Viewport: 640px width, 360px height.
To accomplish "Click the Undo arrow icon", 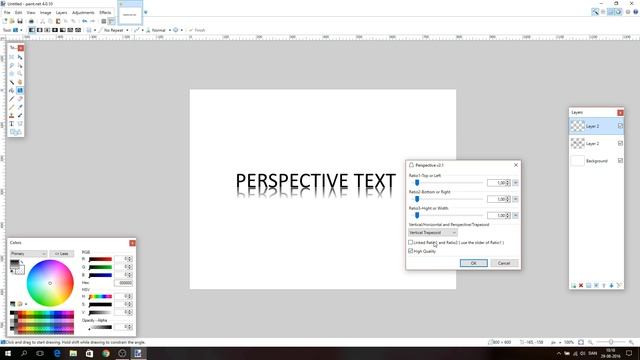I will tap(84, 21).
